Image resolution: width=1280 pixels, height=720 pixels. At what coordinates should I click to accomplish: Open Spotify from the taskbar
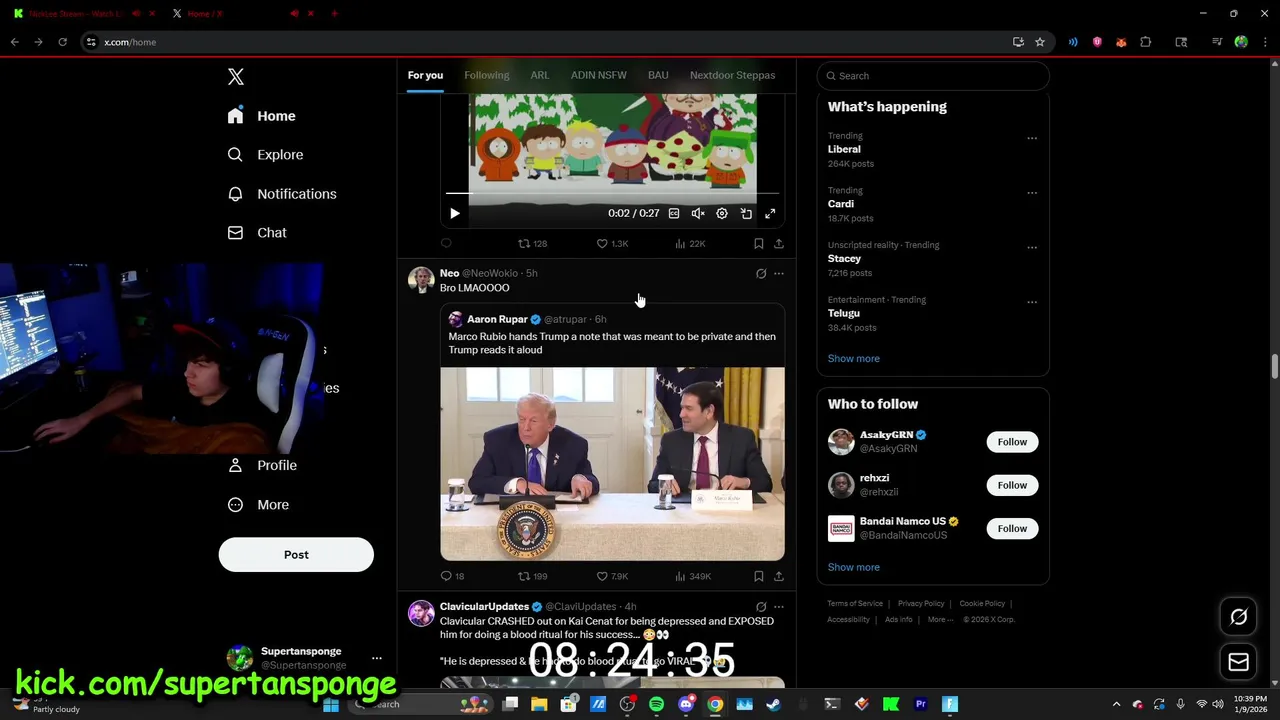click(656, 704)
